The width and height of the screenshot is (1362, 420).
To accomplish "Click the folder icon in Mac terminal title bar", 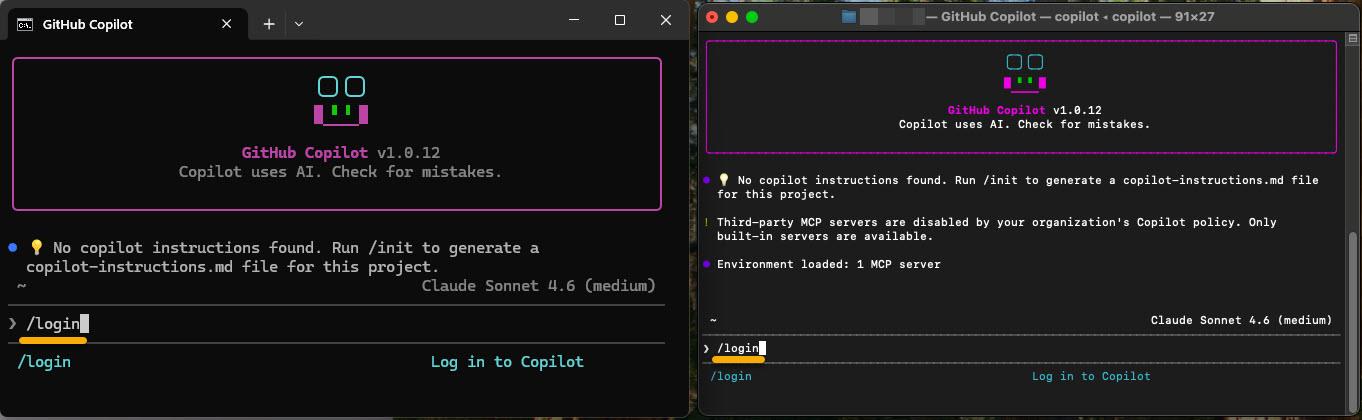I will click(x=849, y=17).
